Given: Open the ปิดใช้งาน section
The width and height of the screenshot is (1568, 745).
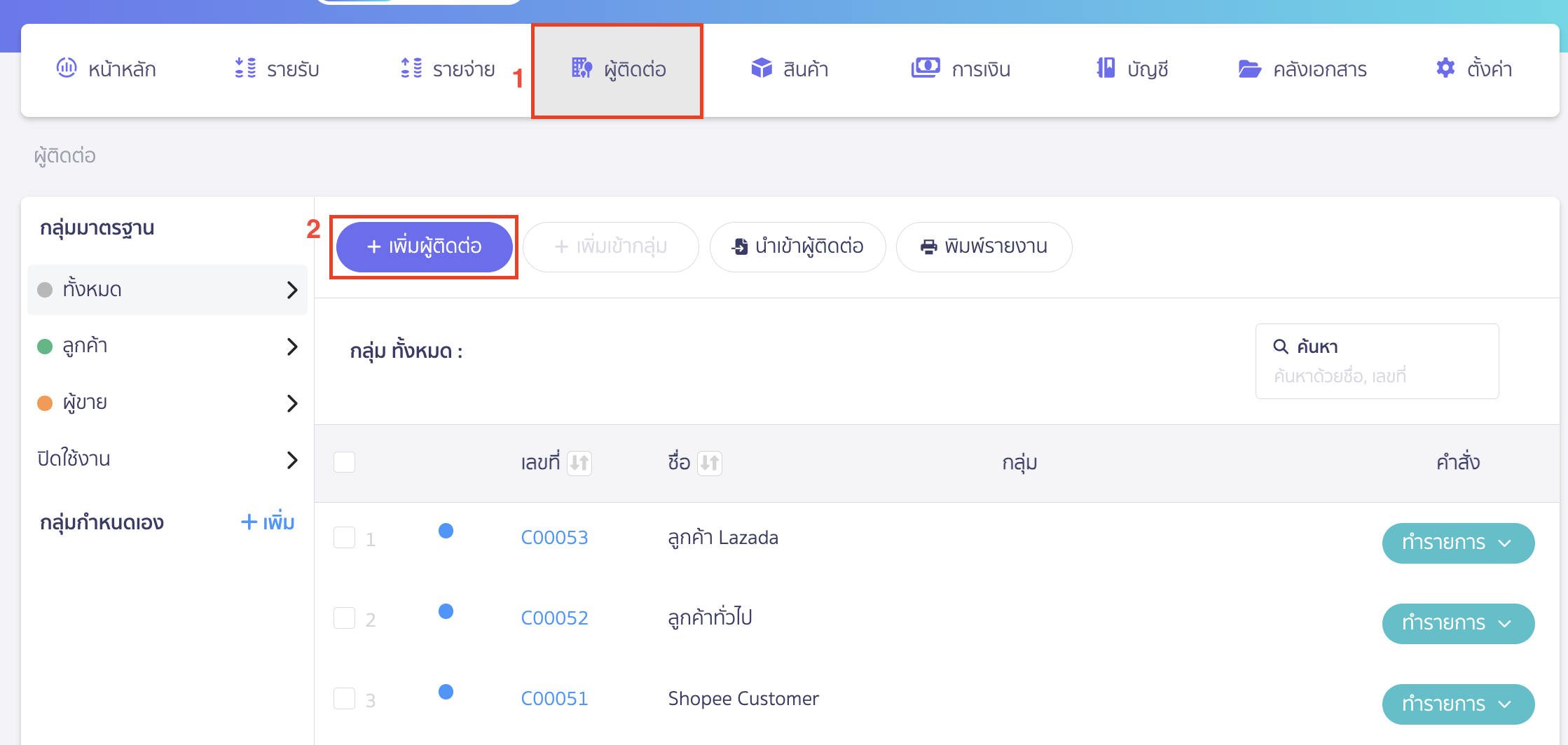Looking at the screenshot, I should (x=292, y=460).
